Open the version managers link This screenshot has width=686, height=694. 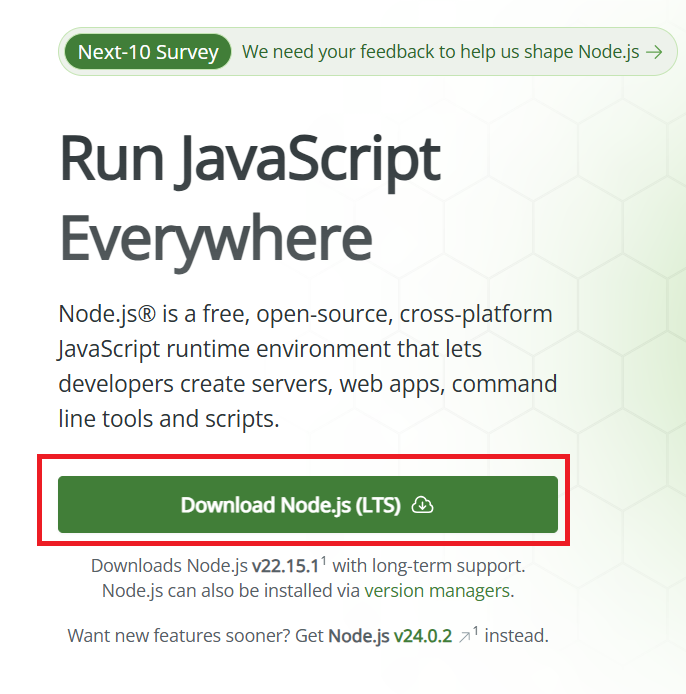[x=437, y=590]
